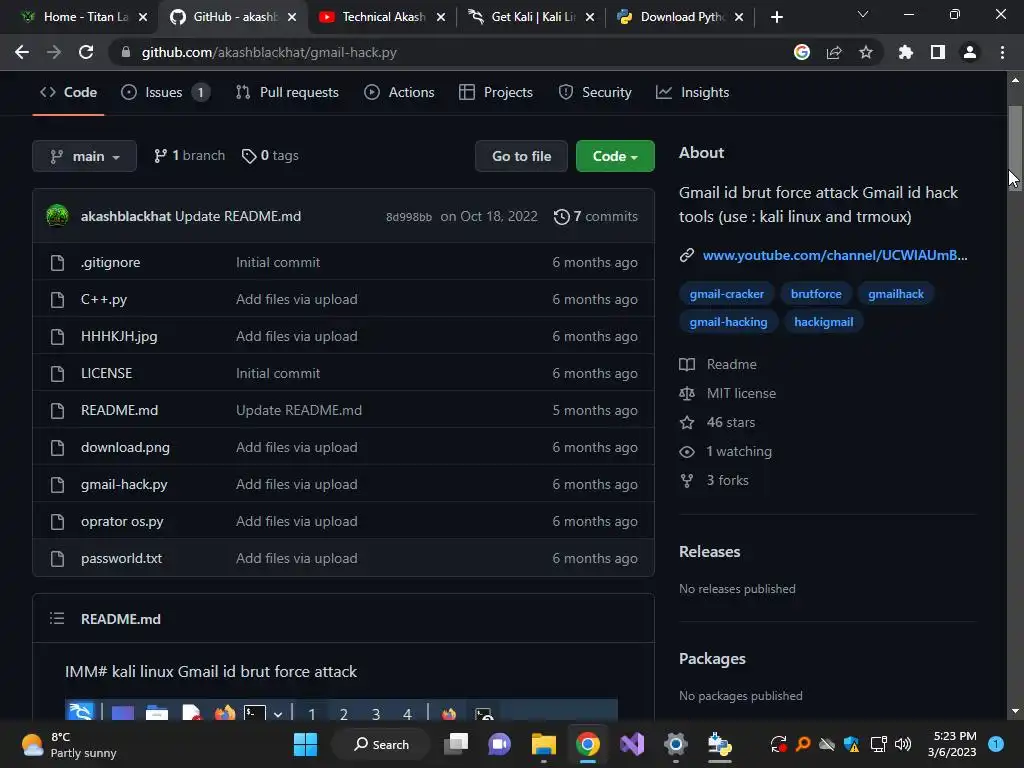Click the brutforce topic tag
1024x768 pixels.
click(816, 294)
